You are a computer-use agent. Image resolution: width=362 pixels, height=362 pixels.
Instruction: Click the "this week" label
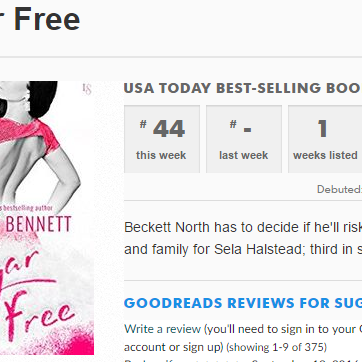(x=161, y=155)
